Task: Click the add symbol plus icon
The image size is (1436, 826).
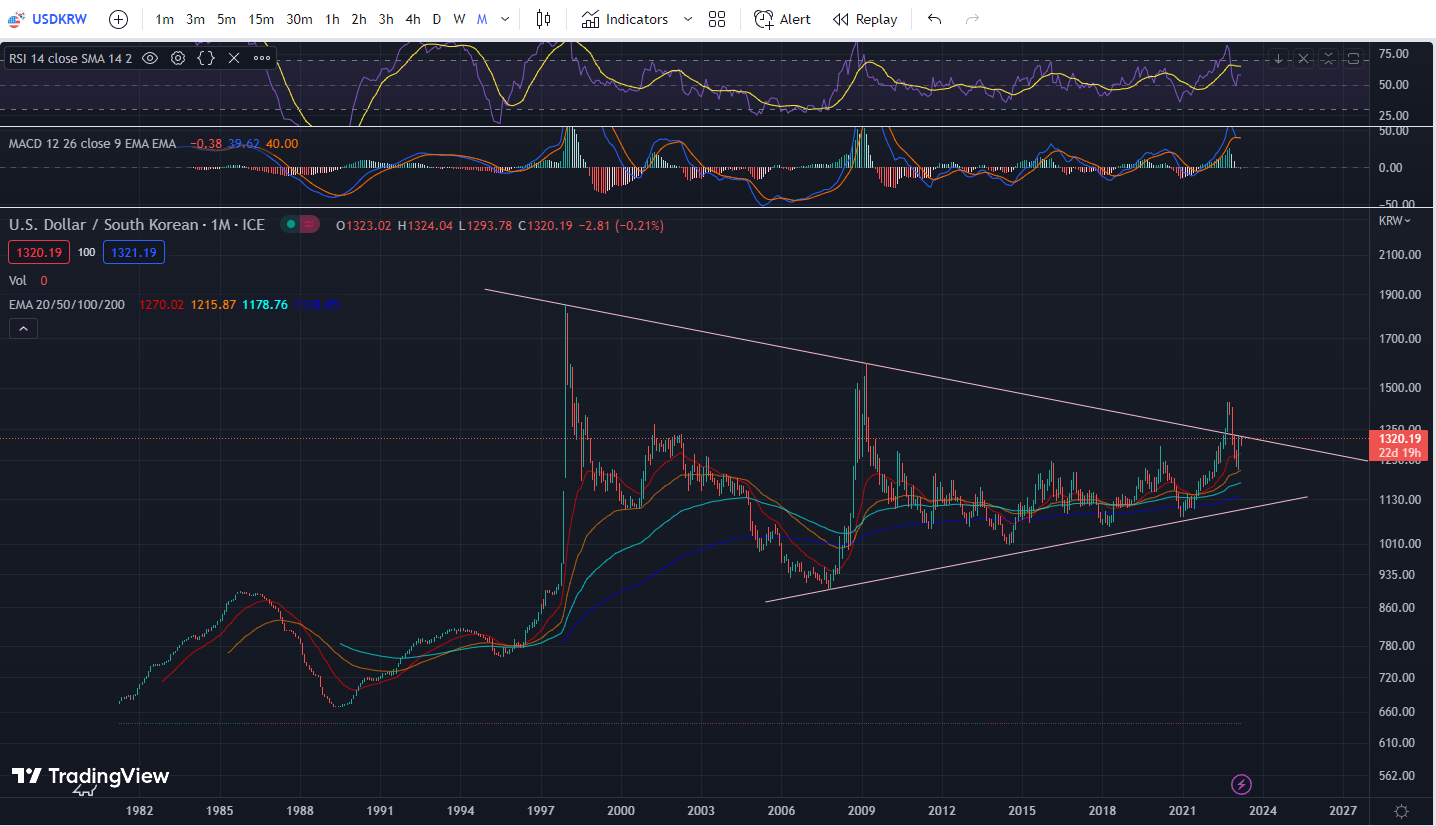Action: click(x=118, y=19)
